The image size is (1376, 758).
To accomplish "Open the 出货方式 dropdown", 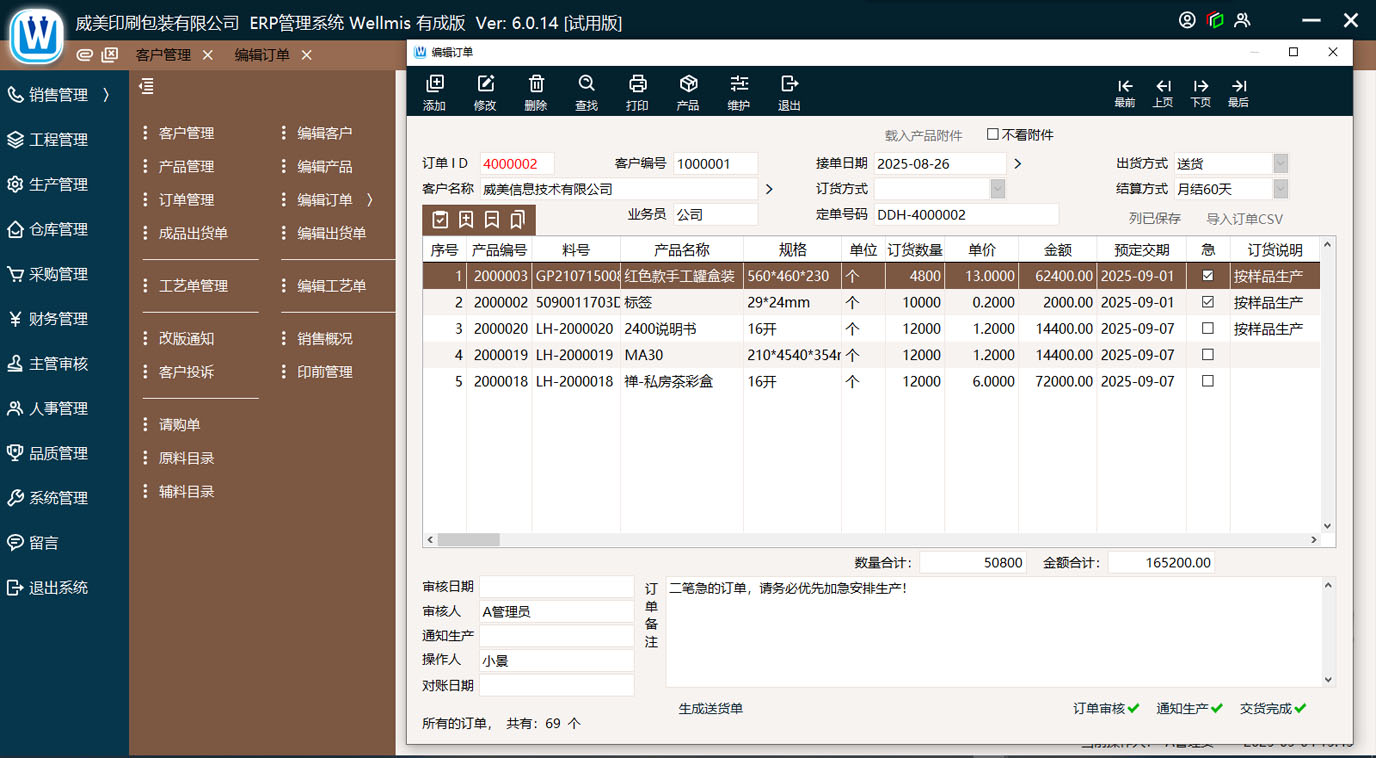I will (x=1280, y=163).
